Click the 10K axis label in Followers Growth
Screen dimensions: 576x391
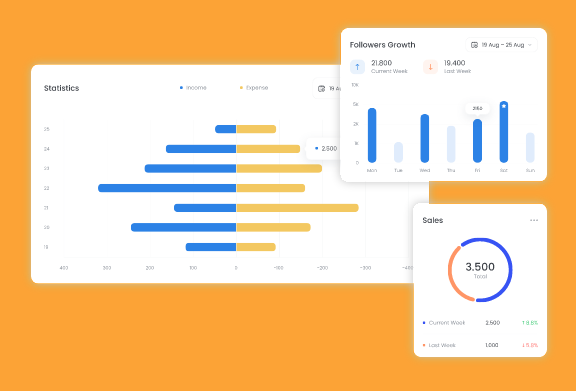(x=355, y=85)
